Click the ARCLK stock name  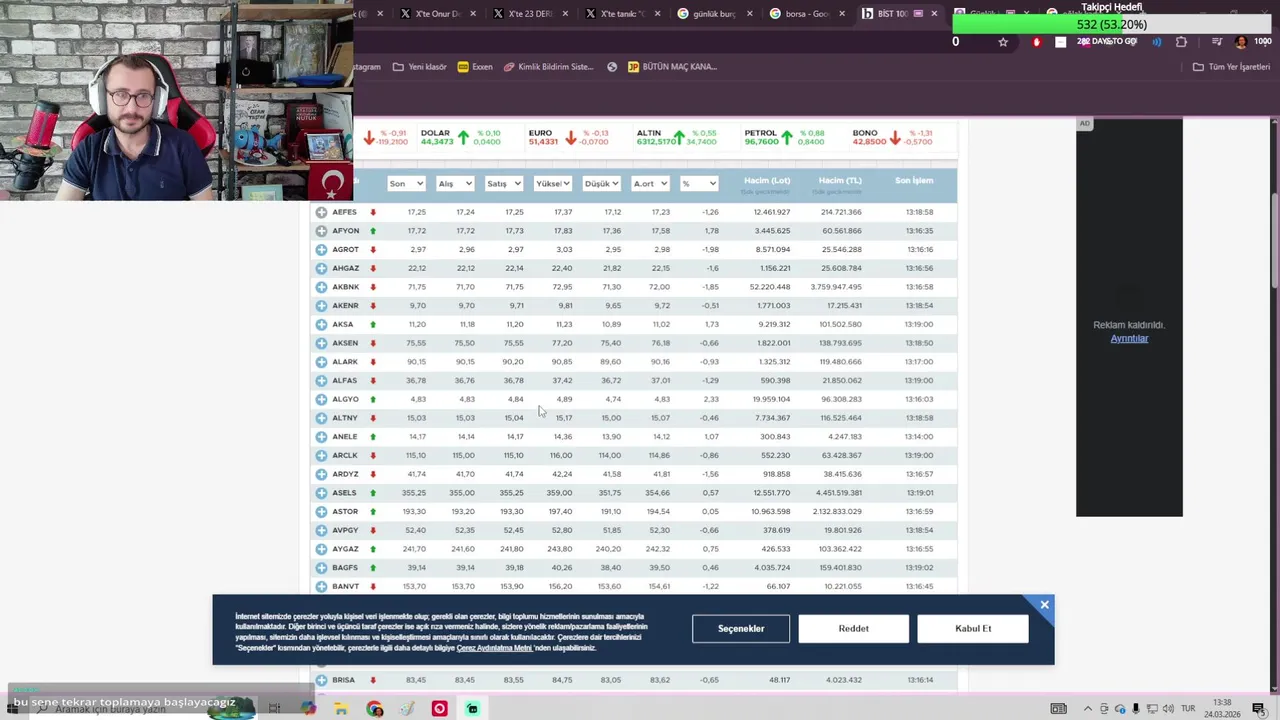click(x=344, y=455)
